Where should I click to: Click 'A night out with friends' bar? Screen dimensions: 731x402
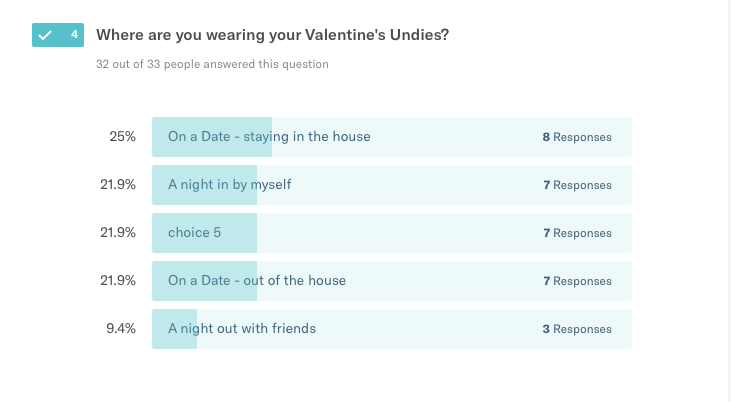click(392, 329)
